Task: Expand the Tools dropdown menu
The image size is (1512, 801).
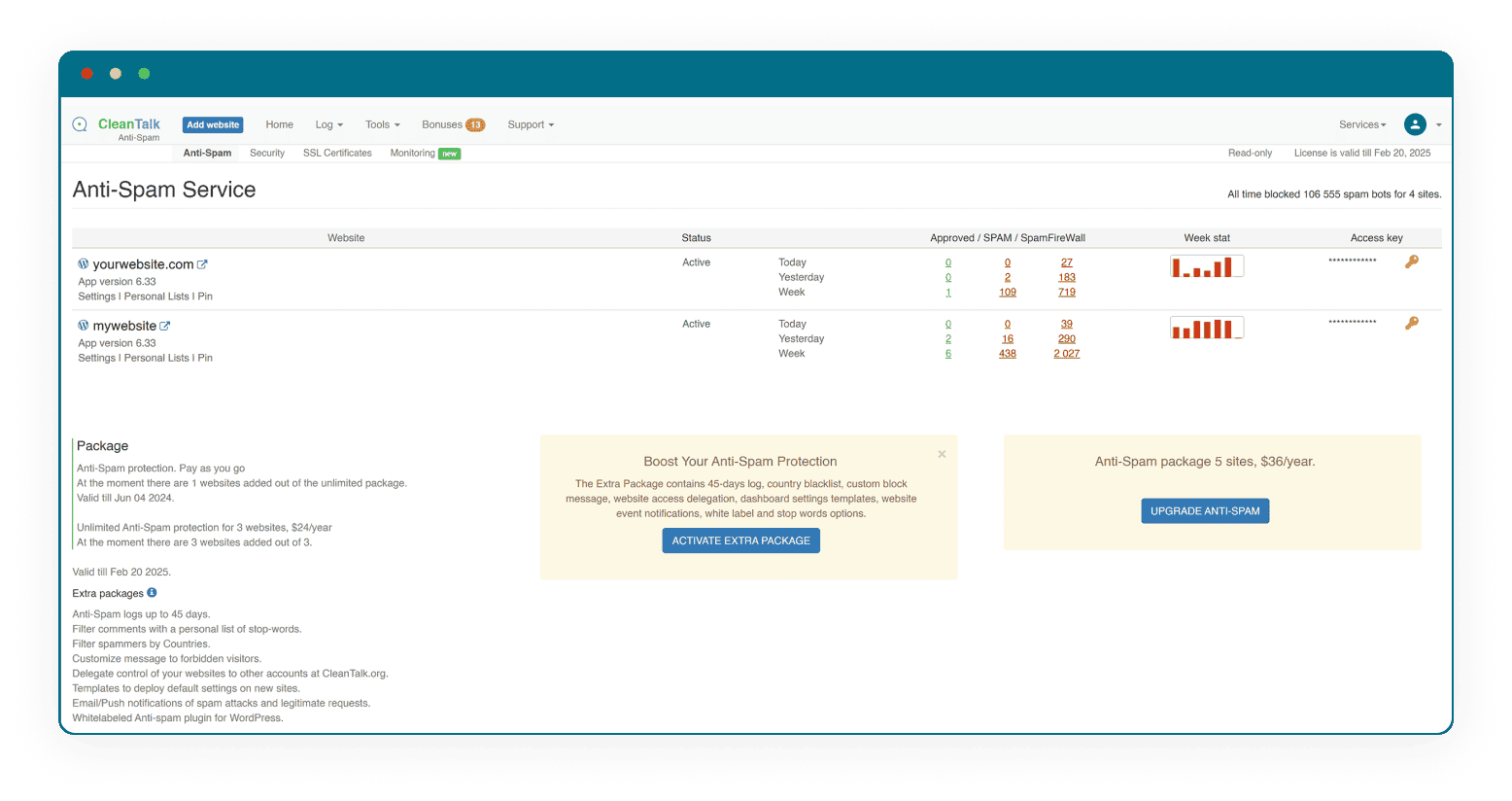Action: (383, 124)
